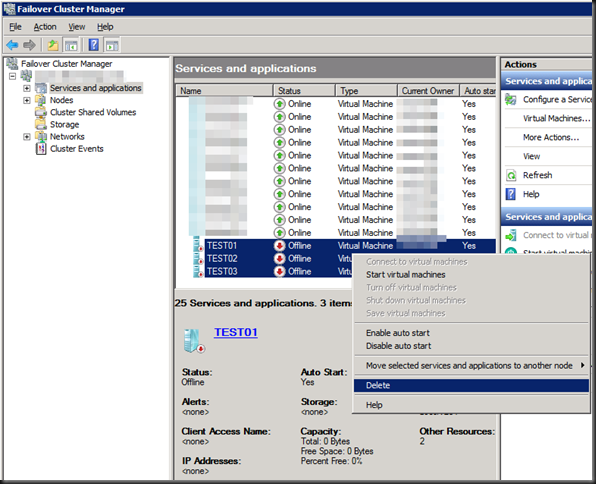
Task: Click the Nodes tree icon
Action: (41, 100)
